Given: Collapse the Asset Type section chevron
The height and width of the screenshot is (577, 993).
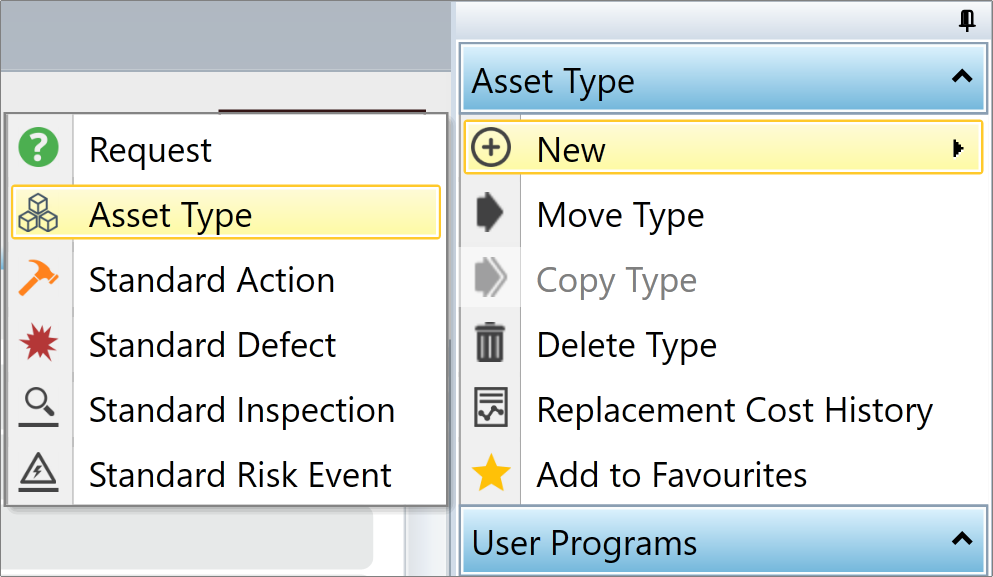Looking at the screenshot, I should (x=962, y=77).
